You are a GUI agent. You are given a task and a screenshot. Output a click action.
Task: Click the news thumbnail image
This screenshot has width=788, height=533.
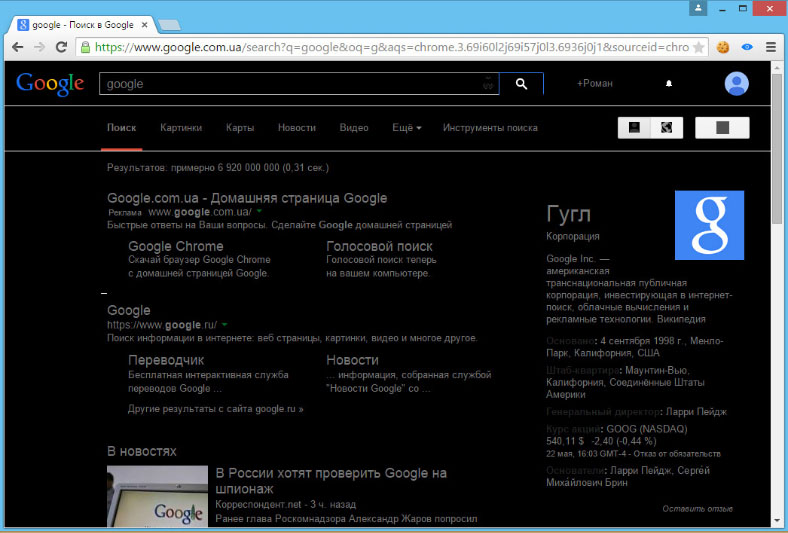tap(157, 496)
